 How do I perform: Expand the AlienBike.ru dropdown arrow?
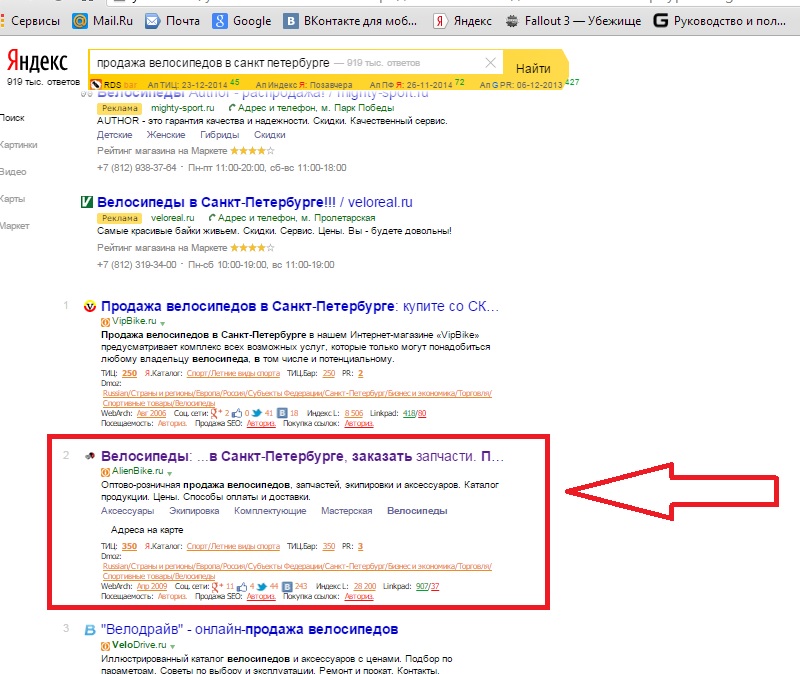[x=169, y=473]
